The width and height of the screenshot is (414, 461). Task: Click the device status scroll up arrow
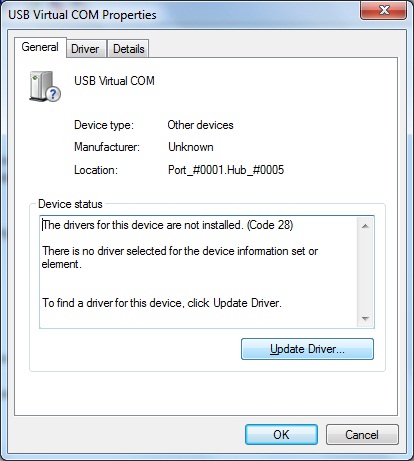click(x=365, y=226)
